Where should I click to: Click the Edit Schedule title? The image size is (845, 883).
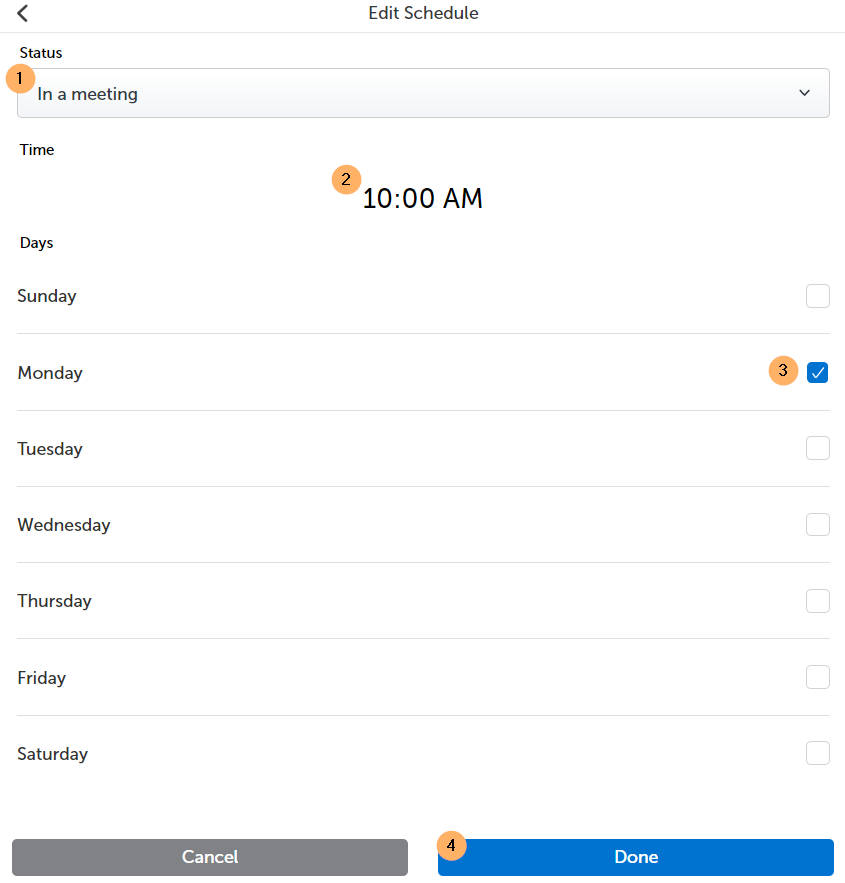pos(423,13)
